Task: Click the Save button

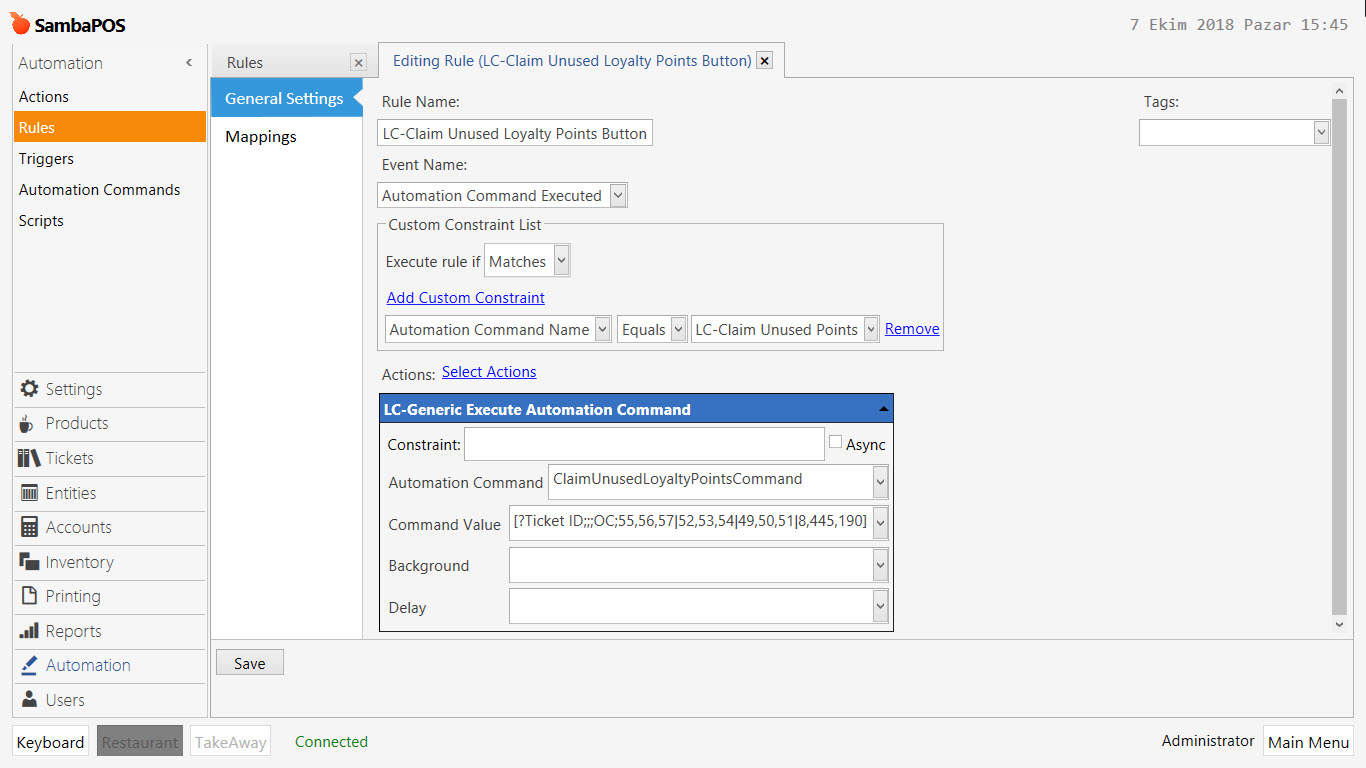Action: tap(250, 663)
